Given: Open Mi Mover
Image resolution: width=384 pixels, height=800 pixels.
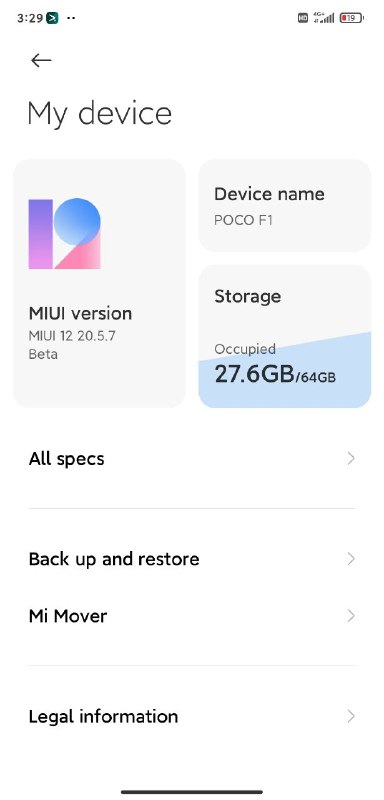Looking at the screenshot, I should click(192, 616).
